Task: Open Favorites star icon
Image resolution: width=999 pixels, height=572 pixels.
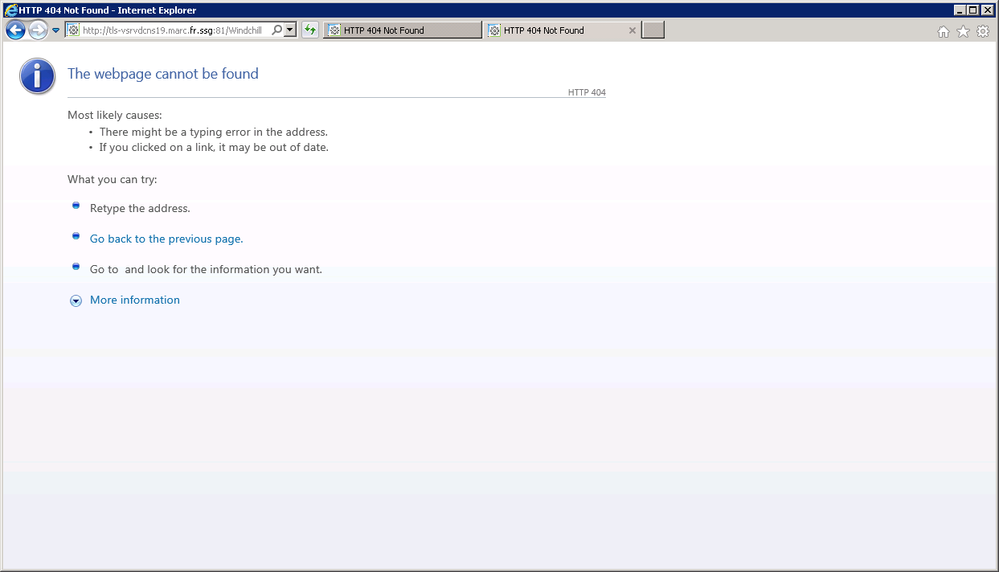Action: click(963, 31)
